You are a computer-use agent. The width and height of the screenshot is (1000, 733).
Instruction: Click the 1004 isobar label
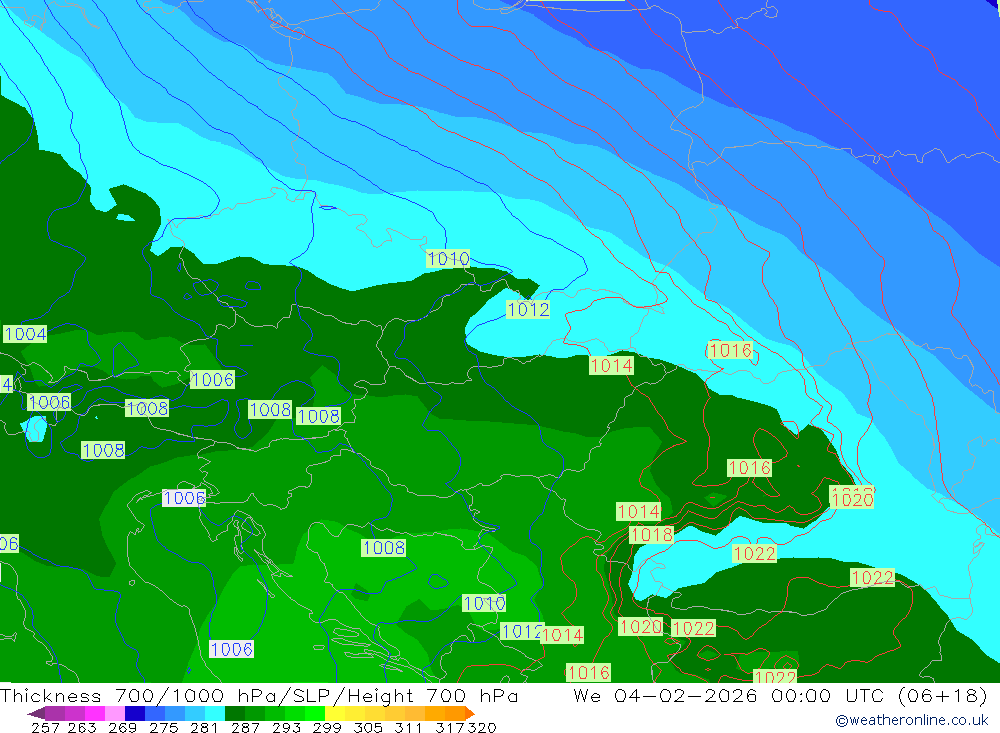[25, 334]
